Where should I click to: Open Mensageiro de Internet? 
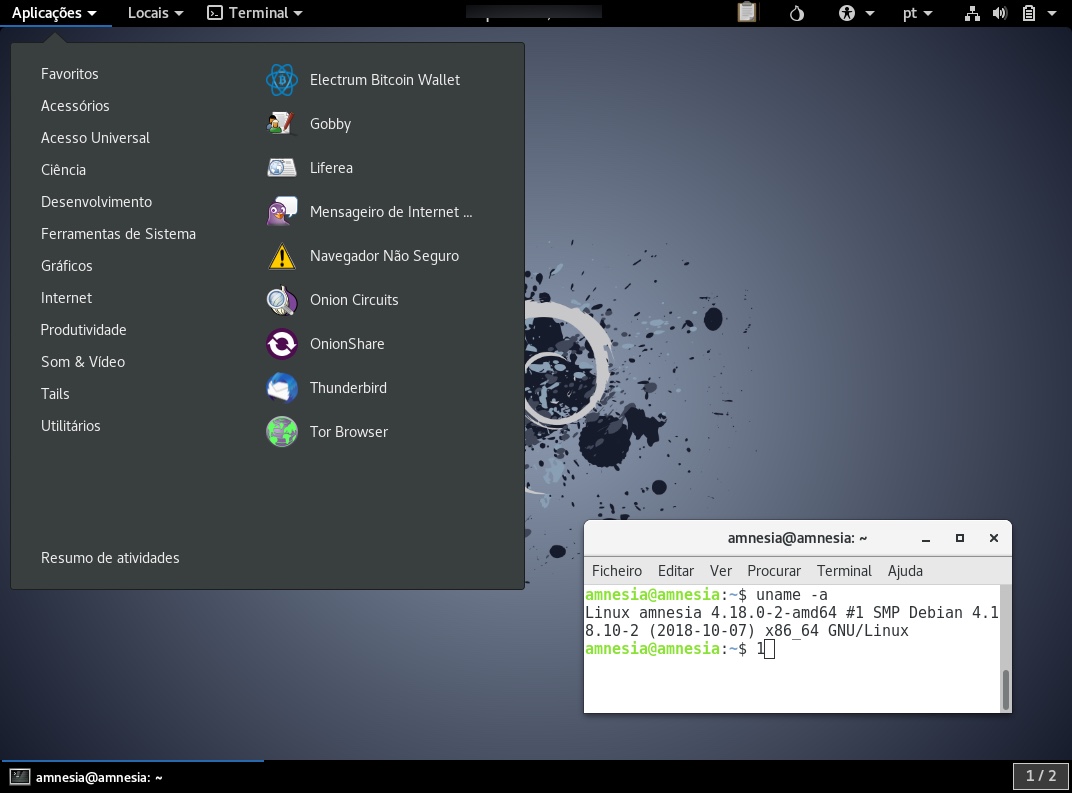click(391, 212)
